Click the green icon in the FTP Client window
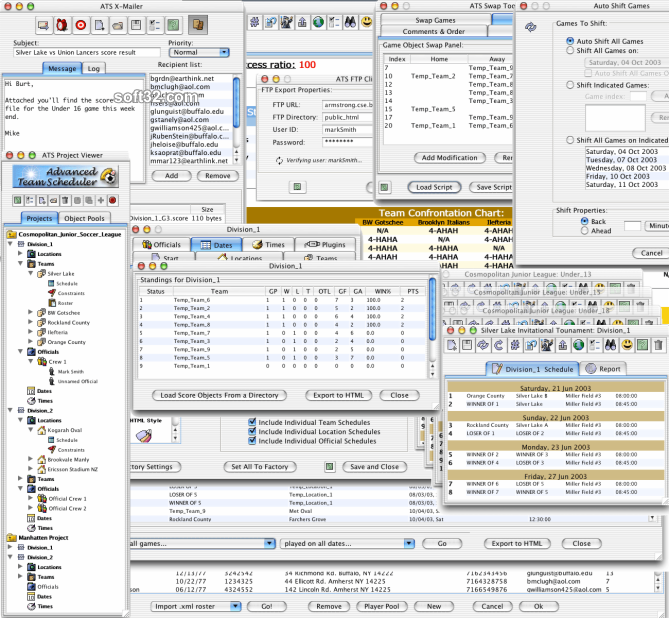 pos(297,187)
